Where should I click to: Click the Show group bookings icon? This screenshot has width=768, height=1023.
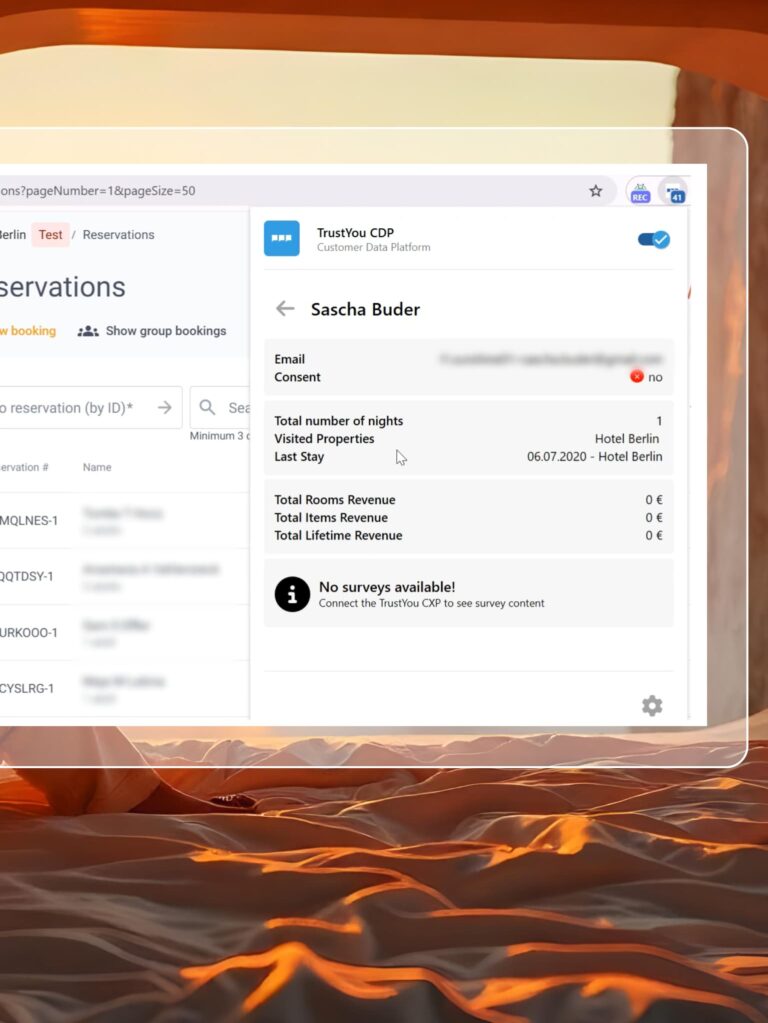click(x=88, y=331)
